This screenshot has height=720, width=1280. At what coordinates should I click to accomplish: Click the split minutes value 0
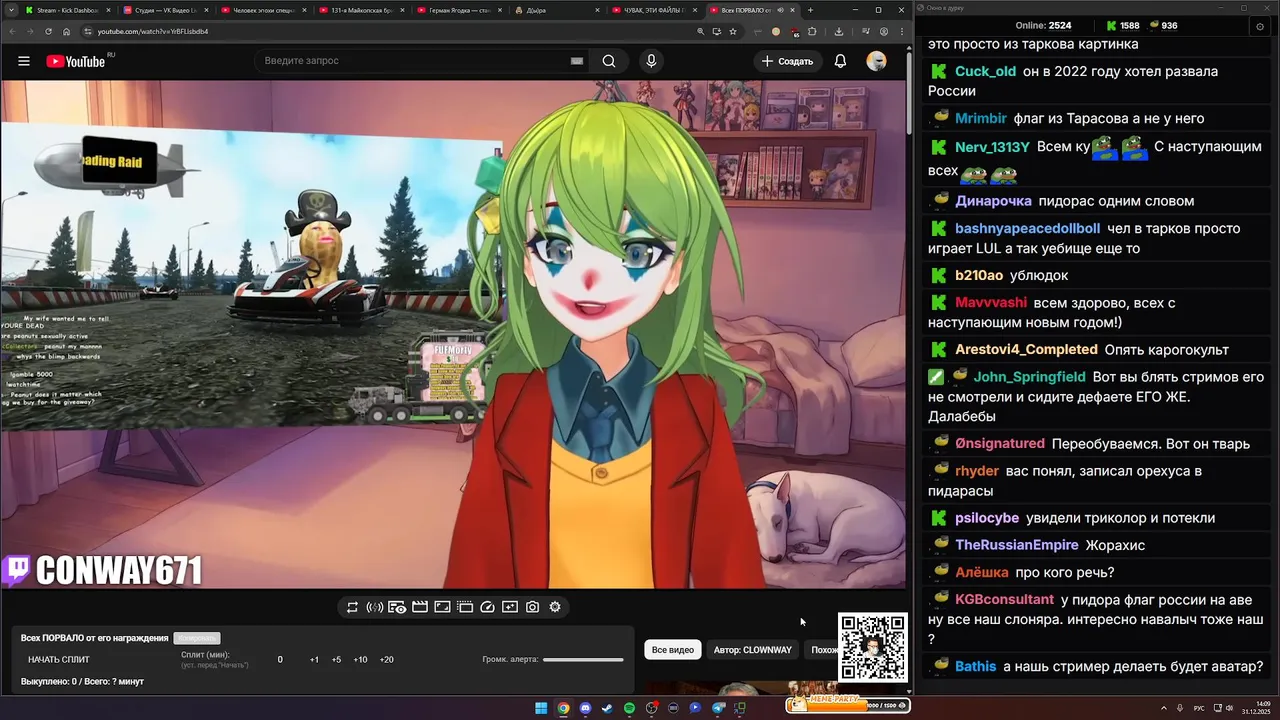(x=280, y=660)
